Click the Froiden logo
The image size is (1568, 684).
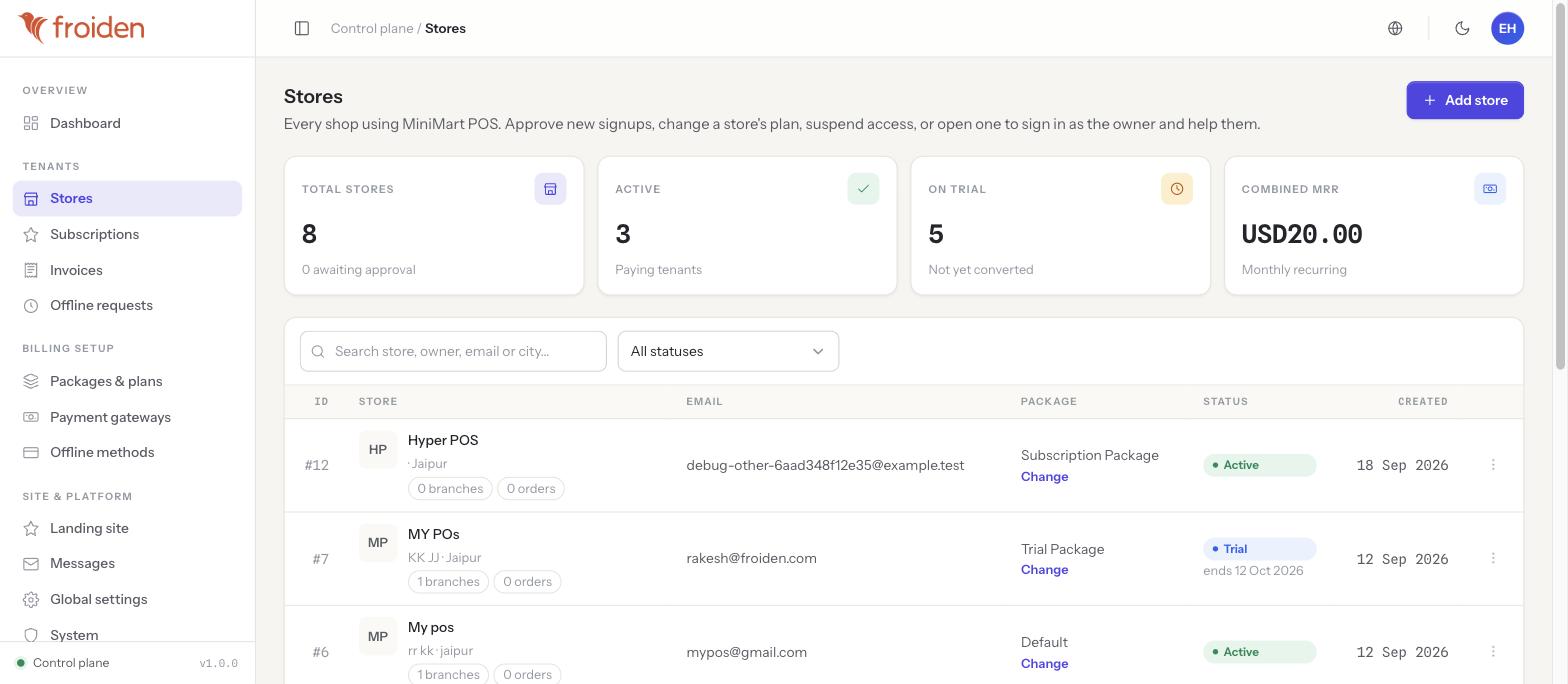point(81,28)
